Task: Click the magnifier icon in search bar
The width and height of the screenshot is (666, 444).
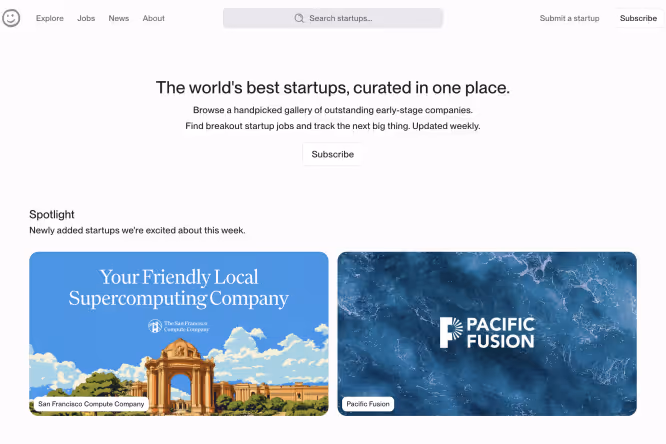Action: (299, 18)
